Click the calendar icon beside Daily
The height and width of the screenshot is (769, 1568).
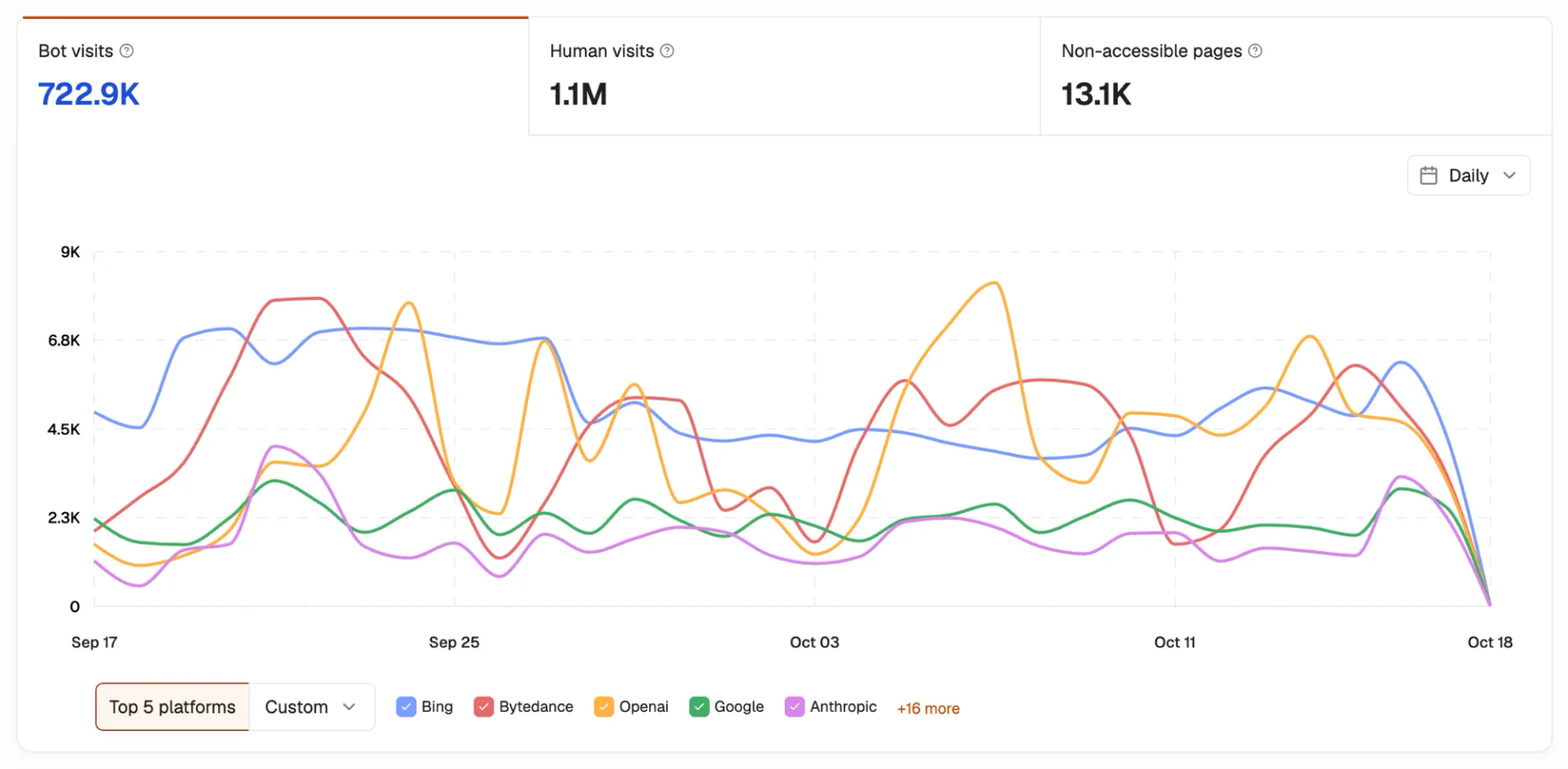(1428, 176)
